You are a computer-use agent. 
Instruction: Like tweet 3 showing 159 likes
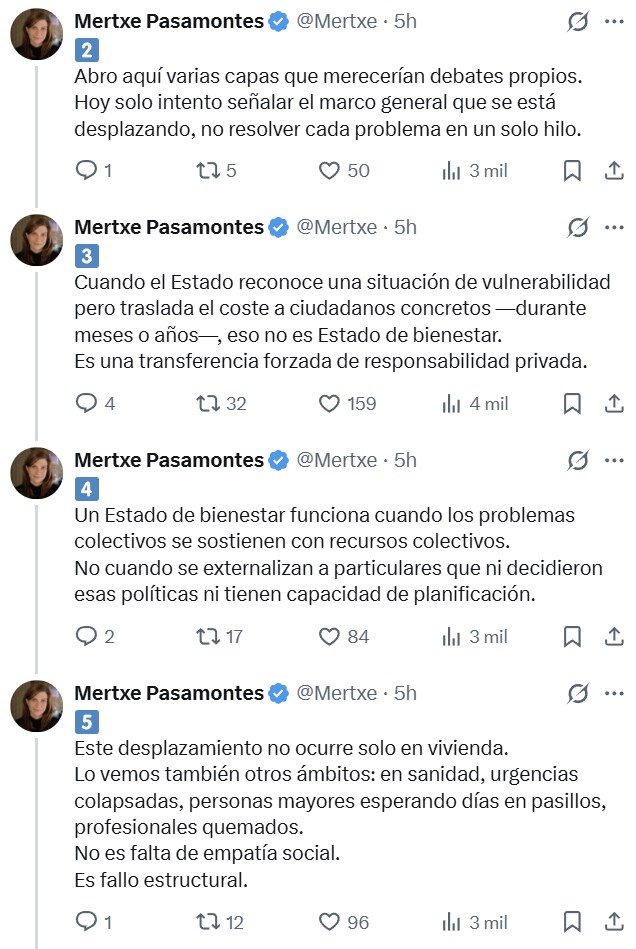point(329,404)
